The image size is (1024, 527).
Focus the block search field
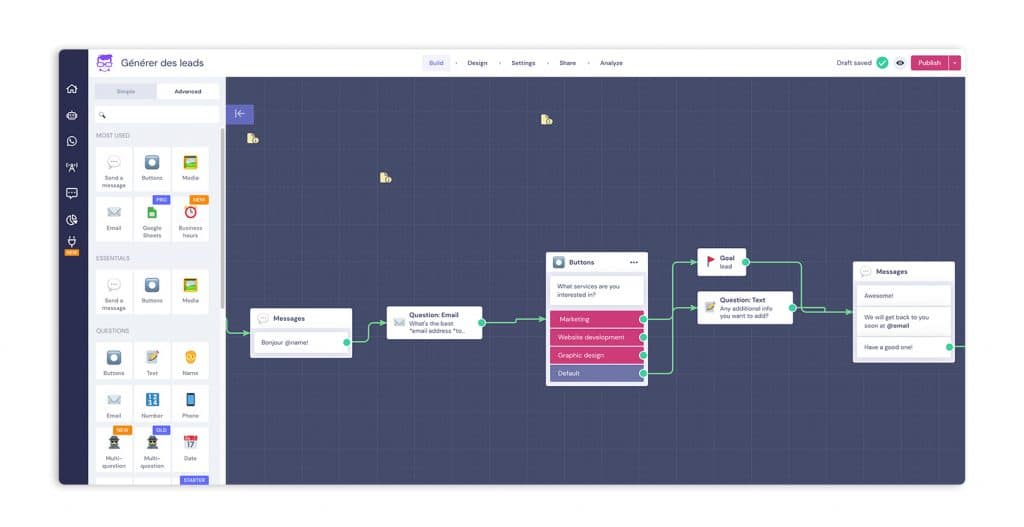pyautogui.click(x=157, y=114)
